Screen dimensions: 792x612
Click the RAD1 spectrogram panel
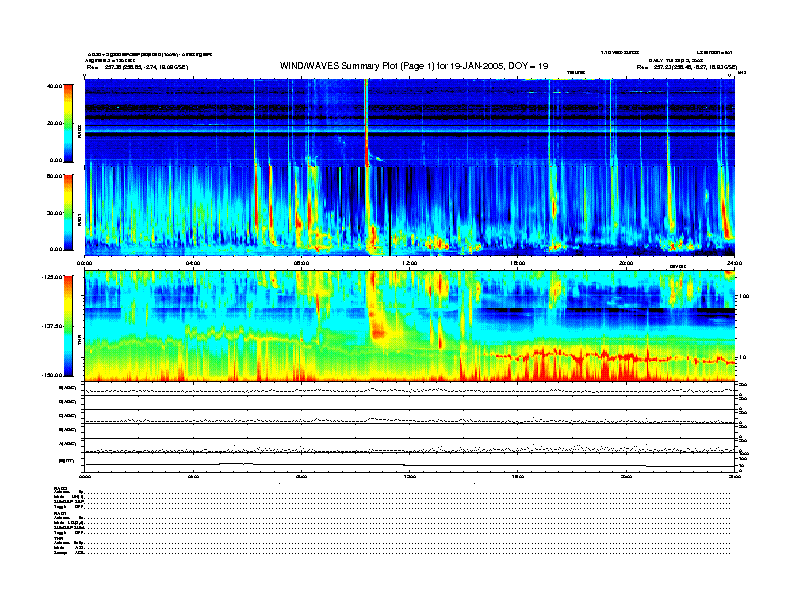click(x=410, y=211)
